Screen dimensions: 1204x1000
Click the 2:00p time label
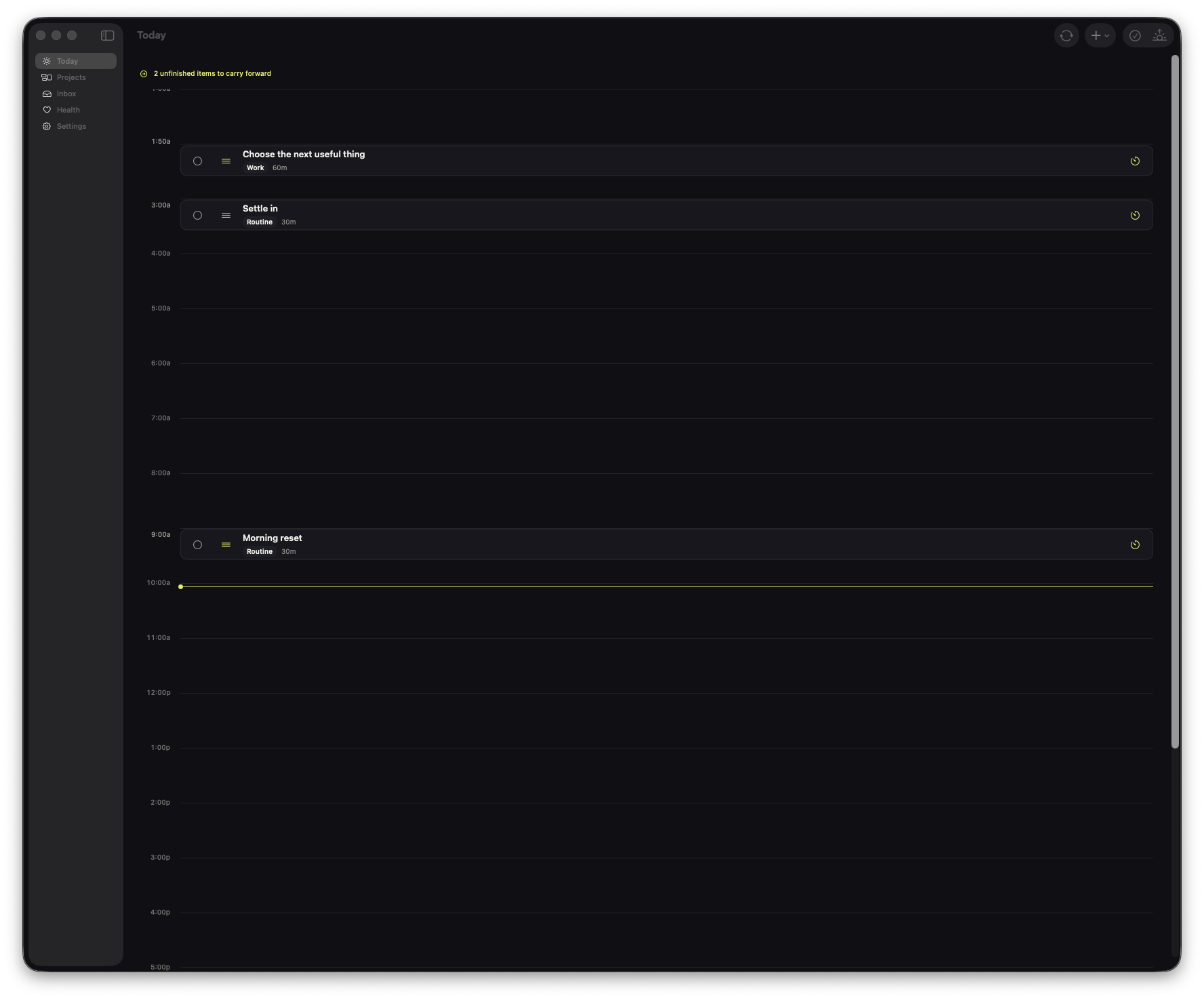tap(161, 803)
